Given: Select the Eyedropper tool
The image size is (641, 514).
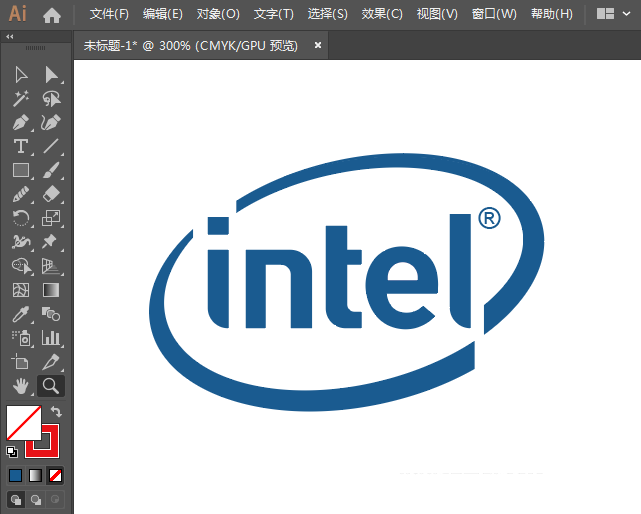Looking at the screenshot, I should click(x=21, y=314).
